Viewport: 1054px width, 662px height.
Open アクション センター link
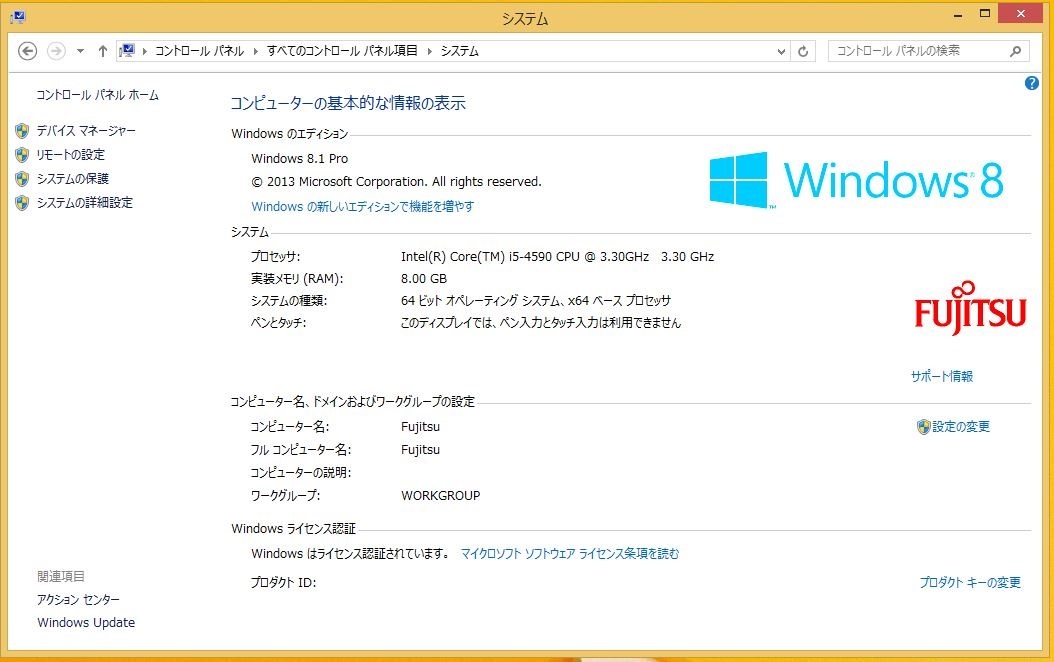79,599
